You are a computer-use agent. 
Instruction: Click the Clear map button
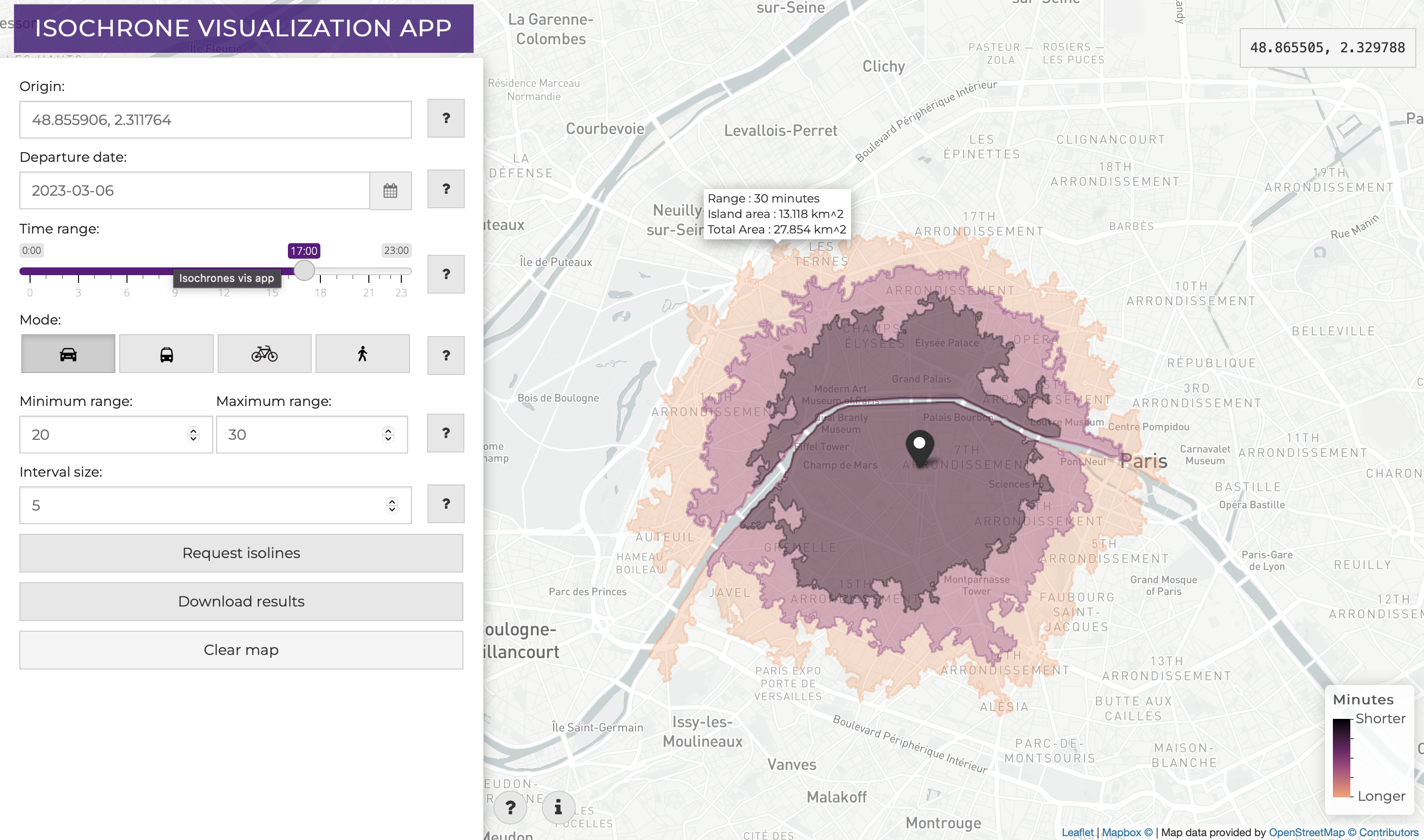pos(241,650)
